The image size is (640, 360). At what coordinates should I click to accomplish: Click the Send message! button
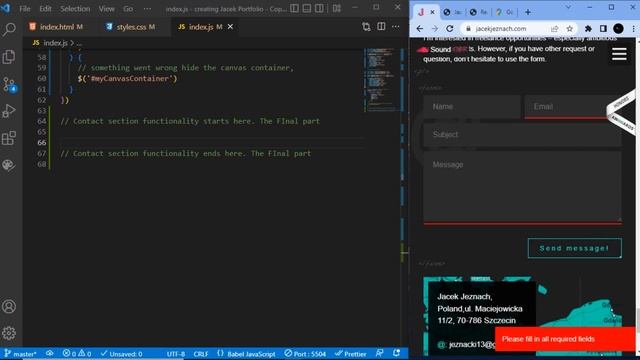click(x=575, y=248)
